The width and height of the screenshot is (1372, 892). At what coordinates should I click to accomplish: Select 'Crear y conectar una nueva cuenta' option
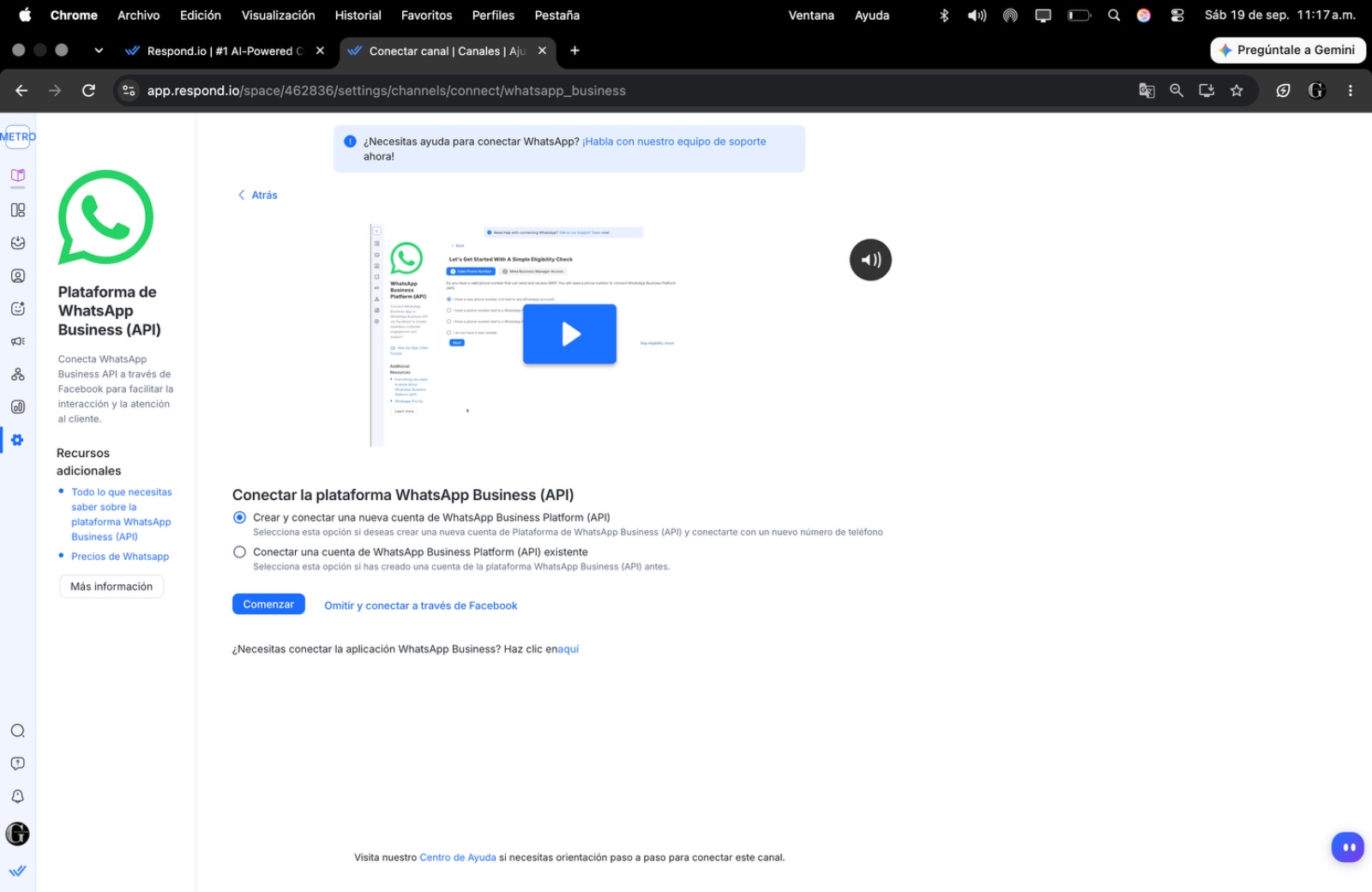pos(239,517)
